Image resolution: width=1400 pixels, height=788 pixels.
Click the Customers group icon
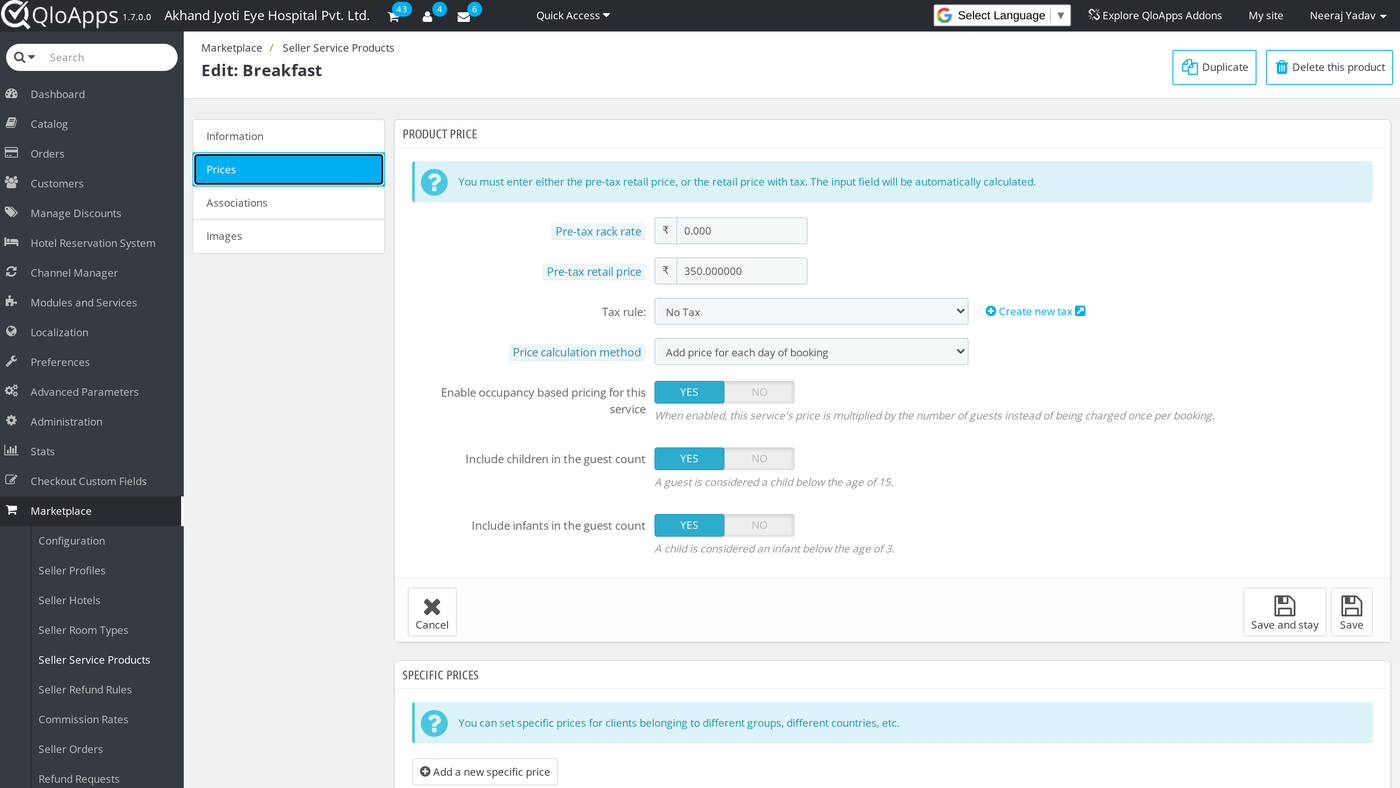[x=12, y=183]
